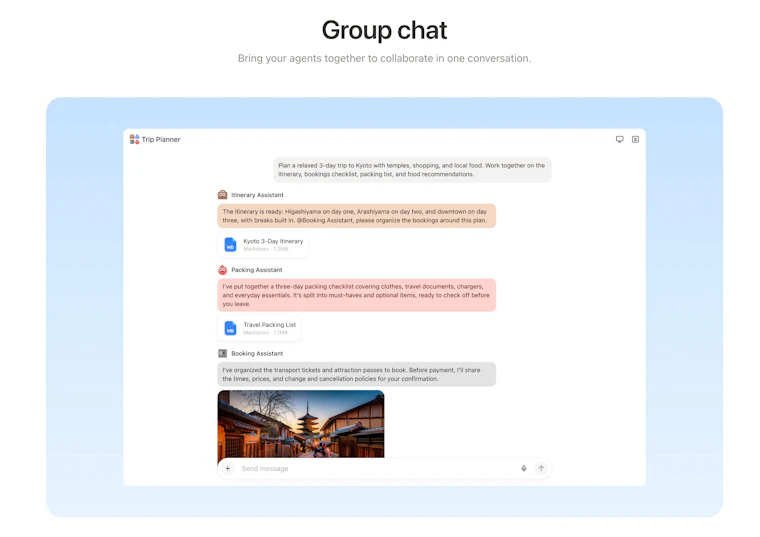Open the monitor display icon in header
This screenshot has width=760, height=537.
coord(619,140)
